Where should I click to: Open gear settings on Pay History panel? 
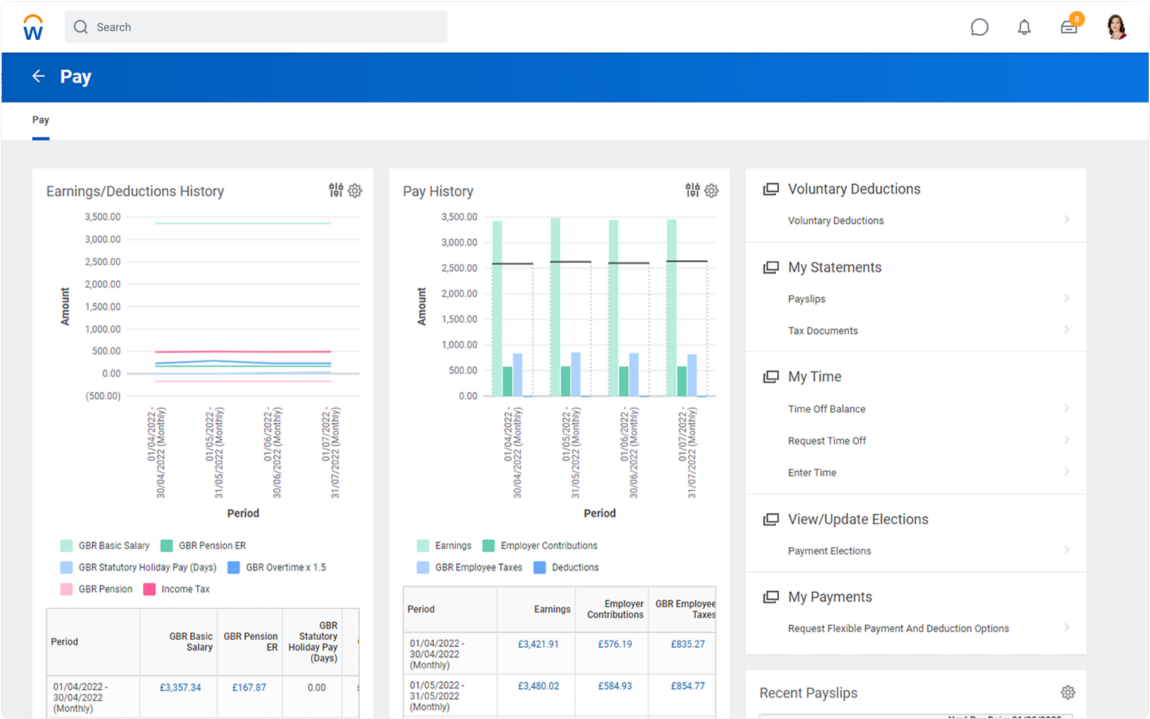(x=712, y=191)
